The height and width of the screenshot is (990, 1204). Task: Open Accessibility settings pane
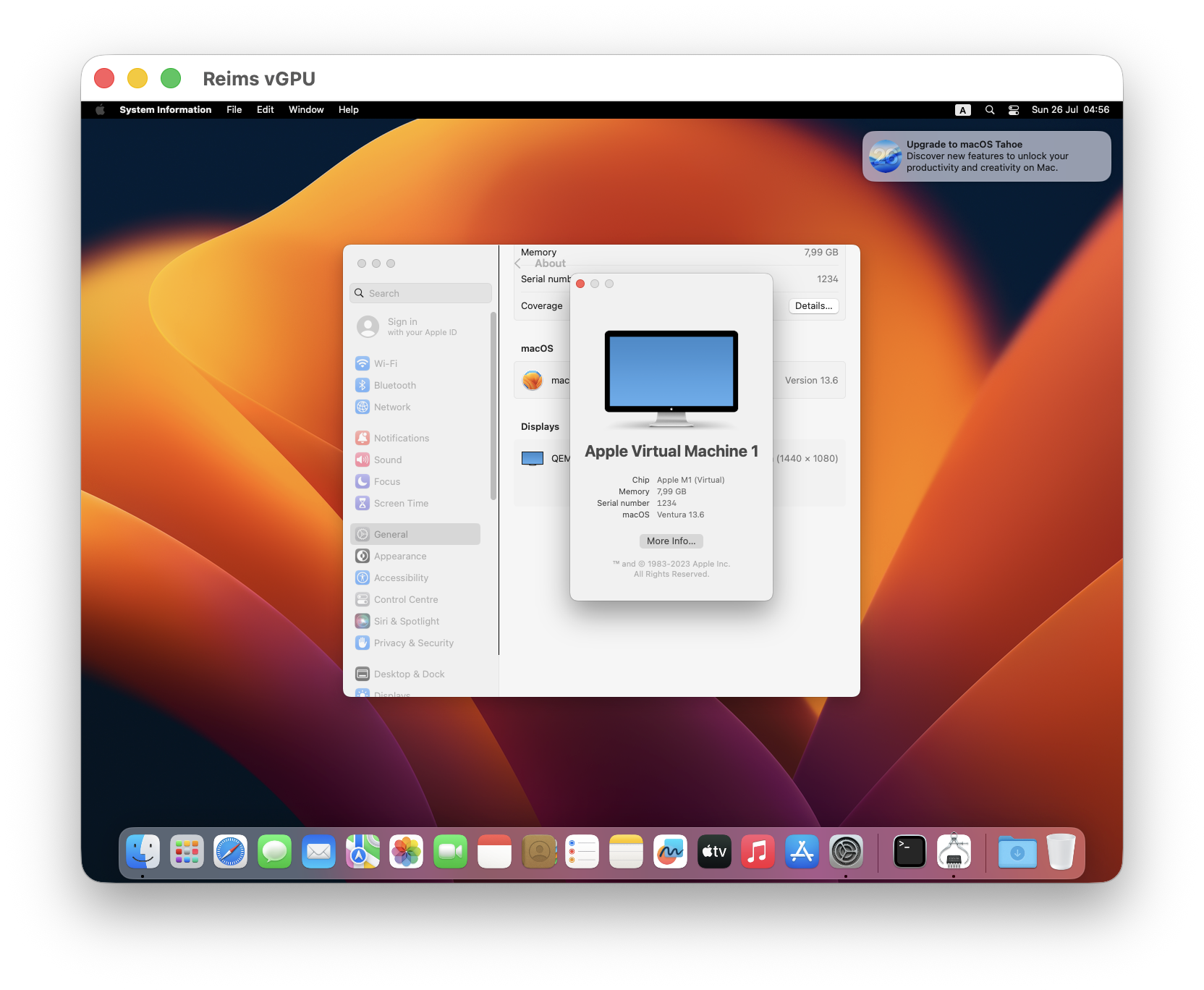415,577
